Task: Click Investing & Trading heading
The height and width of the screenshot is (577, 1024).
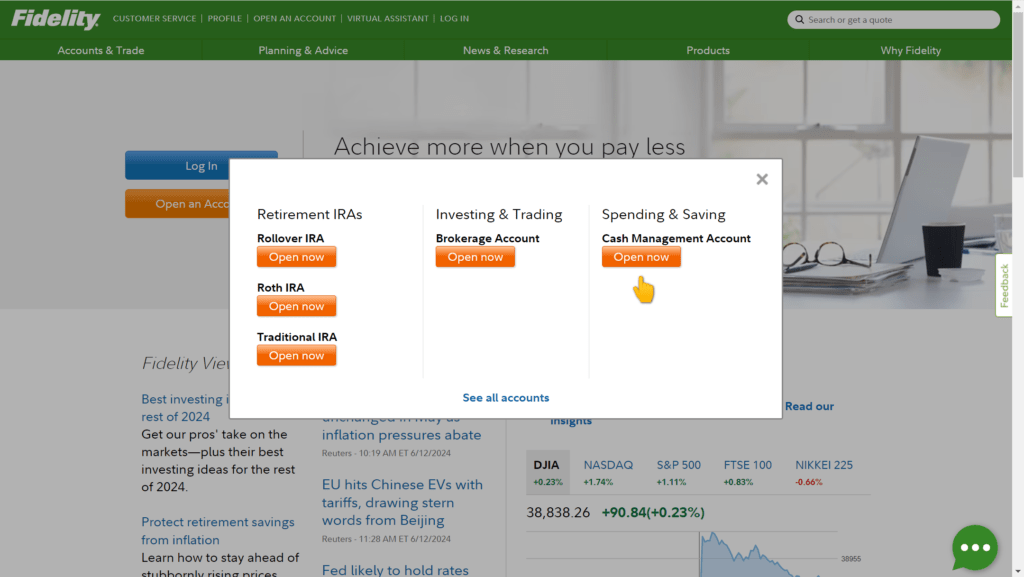Action: [499, 214]
